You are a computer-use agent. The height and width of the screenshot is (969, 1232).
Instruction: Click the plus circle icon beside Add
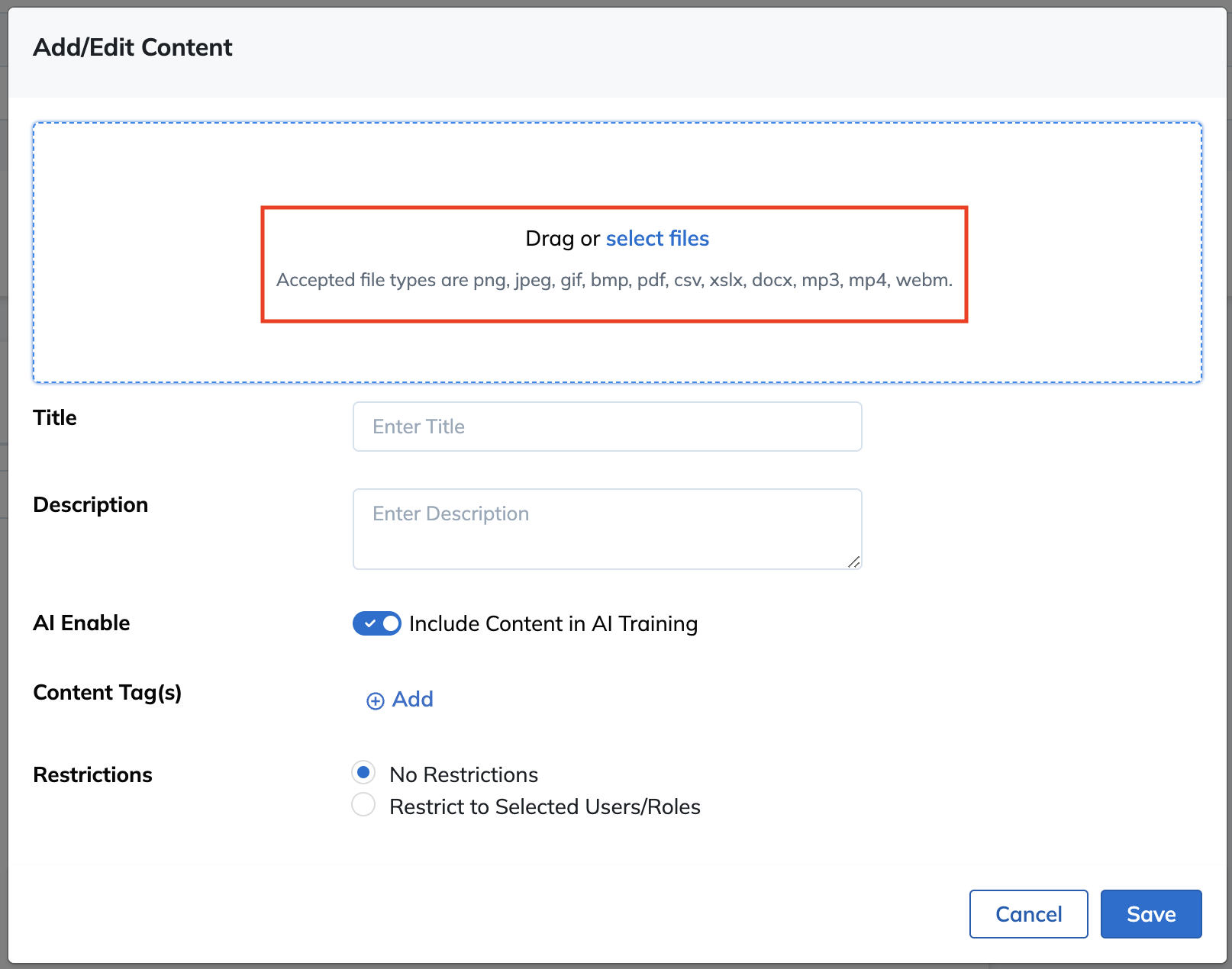(375, 700)
